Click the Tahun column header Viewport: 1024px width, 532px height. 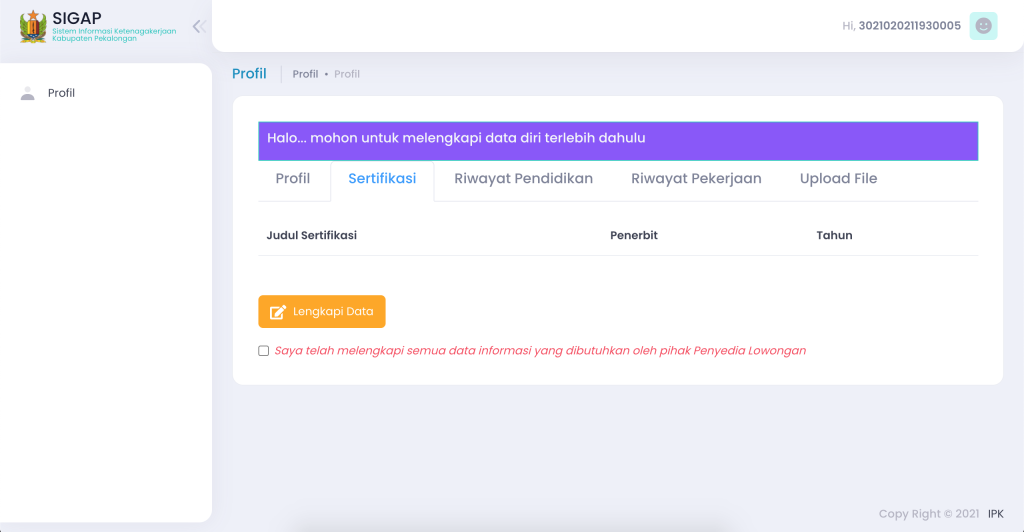[x=834, y=236]
